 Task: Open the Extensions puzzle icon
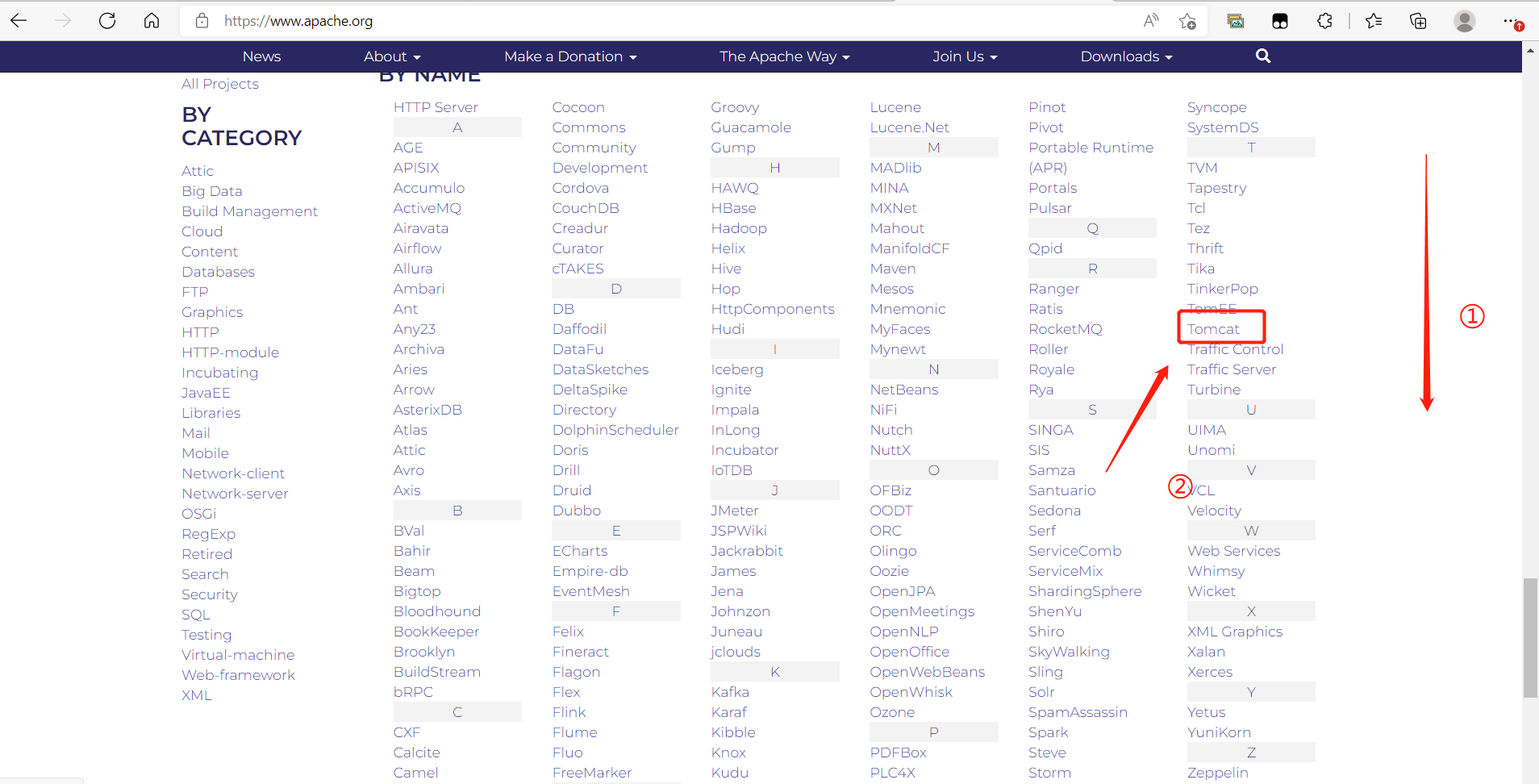pos(1324,21)
